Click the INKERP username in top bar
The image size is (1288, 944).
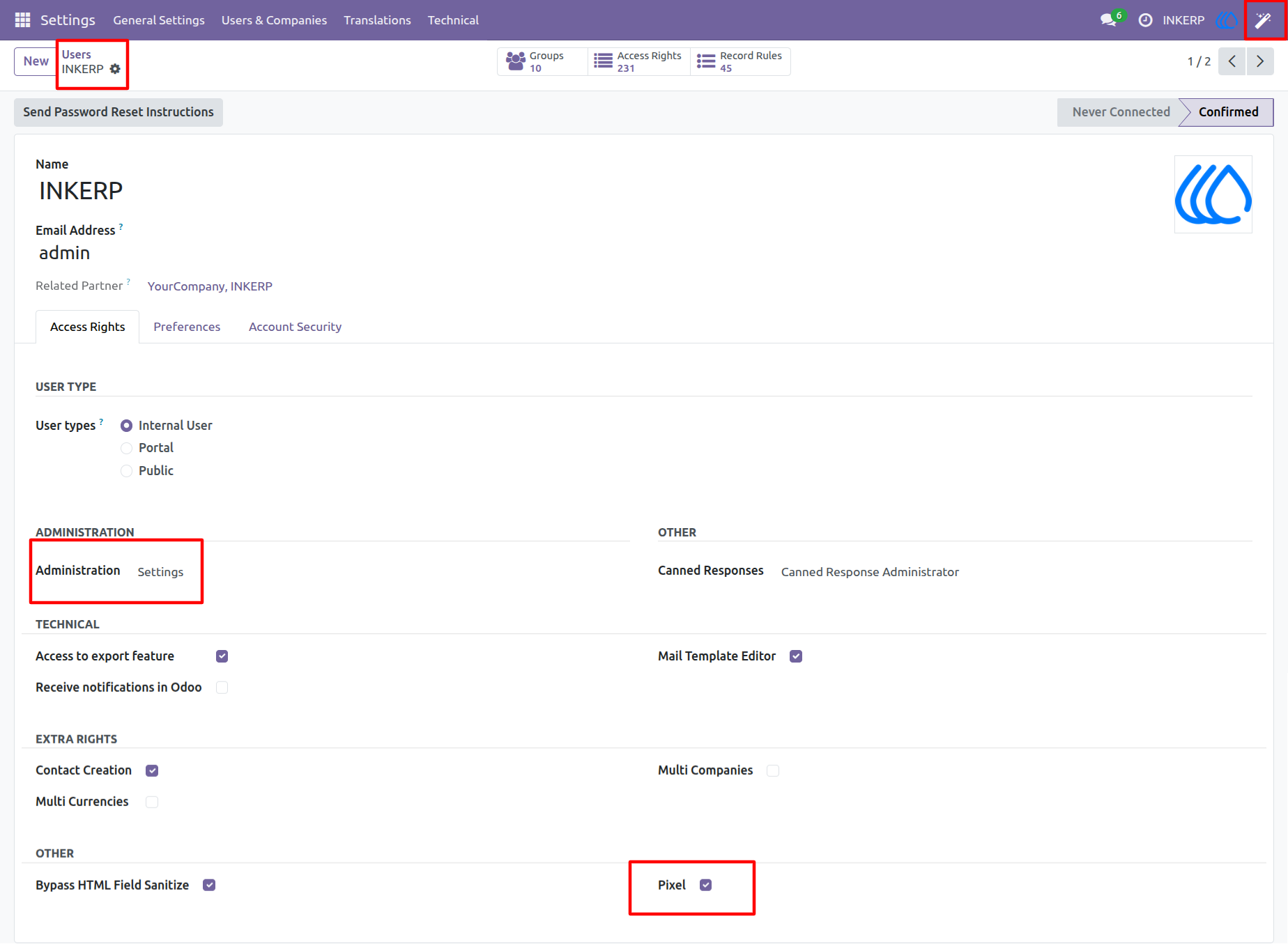1183,20
